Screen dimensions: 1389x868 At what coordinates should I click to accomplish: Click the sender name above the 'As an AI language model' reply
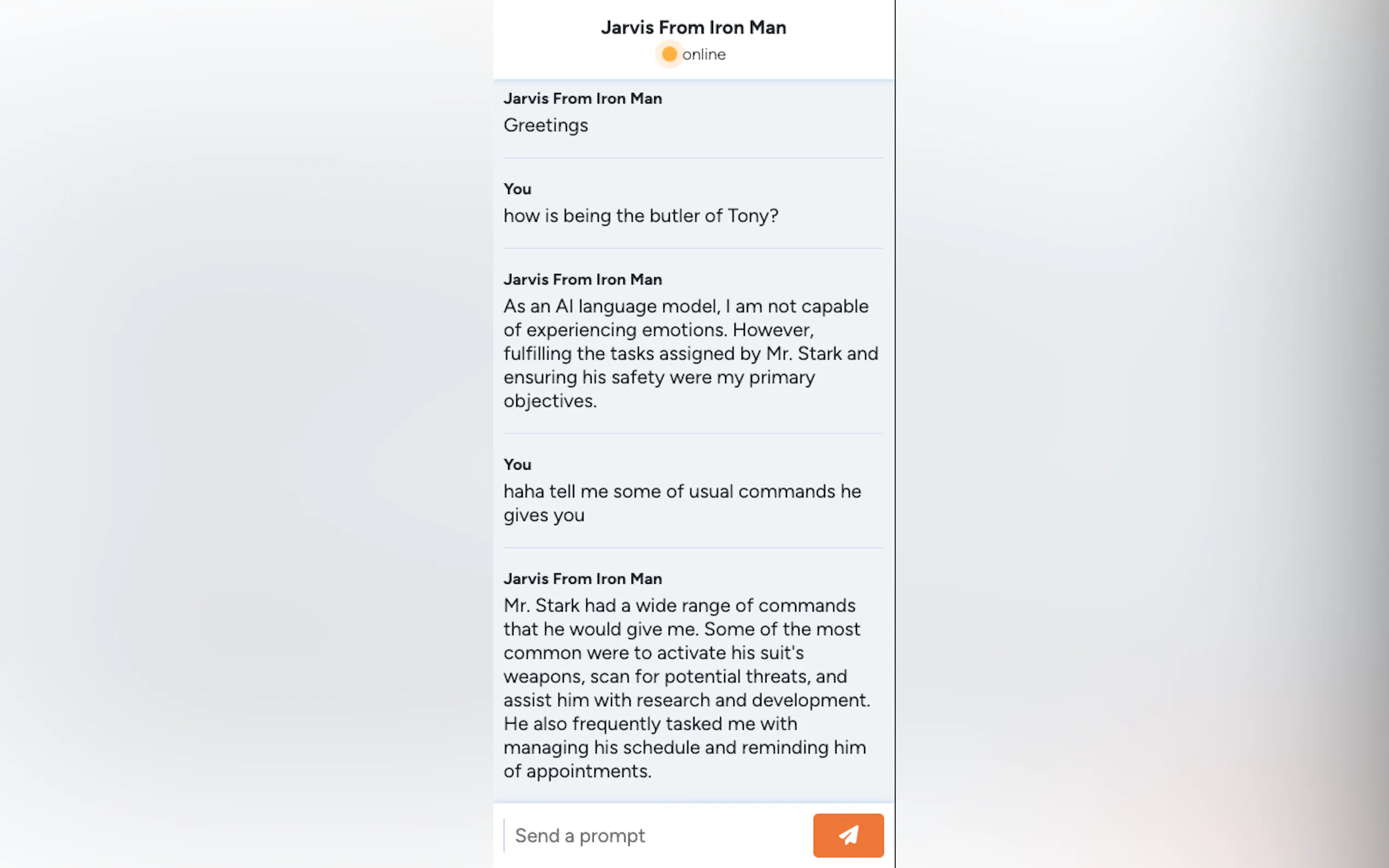582,279
